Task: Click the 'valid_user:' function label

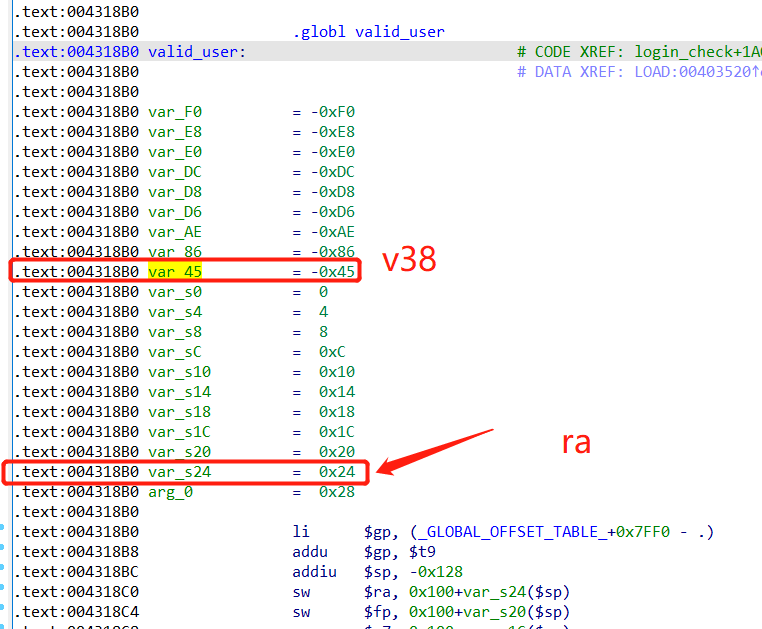Action: [x=197, y=52]
